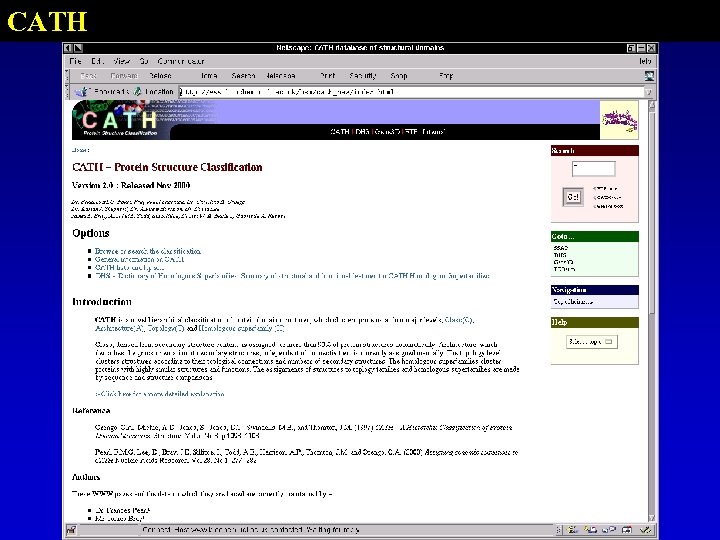Click the Back toolbar button
720x540 pixels.
coord(89,76)
